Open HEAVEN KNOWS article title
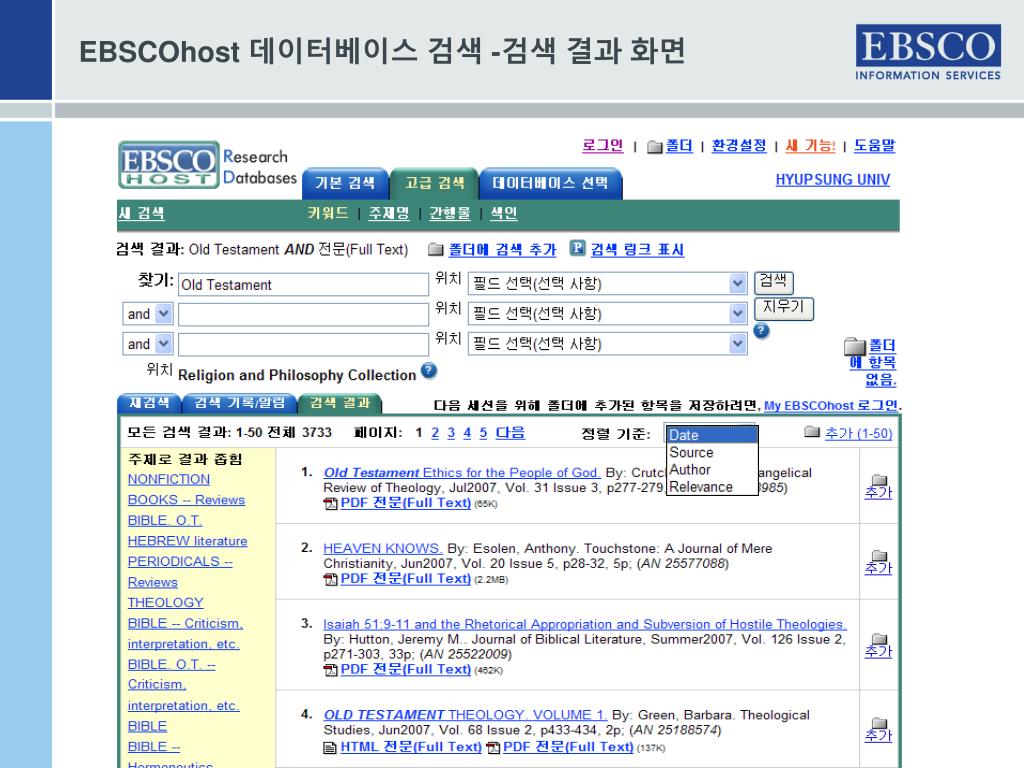 pyautogui.click(x=383, y=549)
